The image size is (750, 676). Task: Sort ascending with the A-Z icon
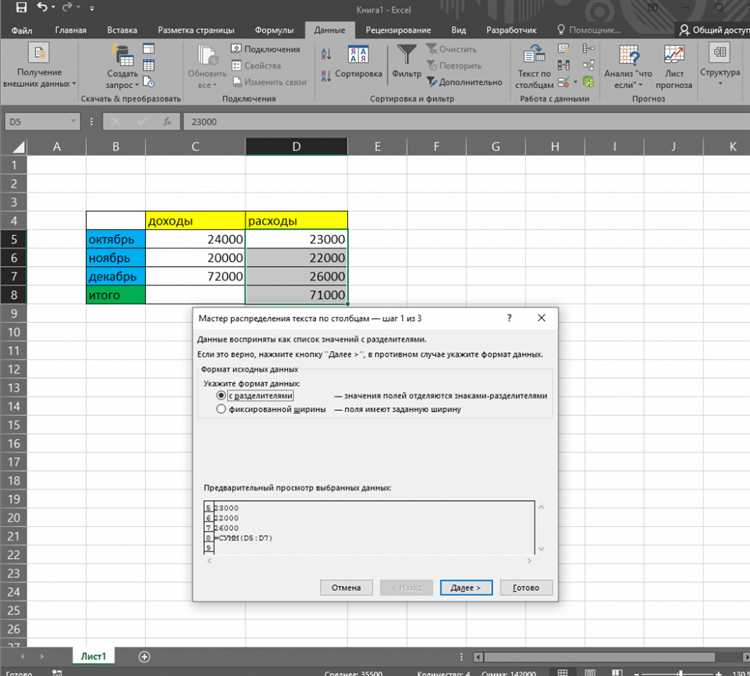(x=326, y=54)
